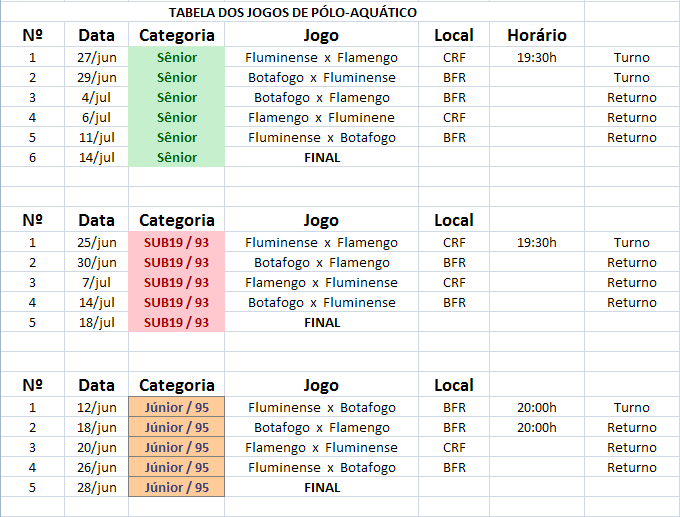The image size is (680, 517).
Task: Select the Turno cell in the 12/jun row
Action: coord(632,407)
